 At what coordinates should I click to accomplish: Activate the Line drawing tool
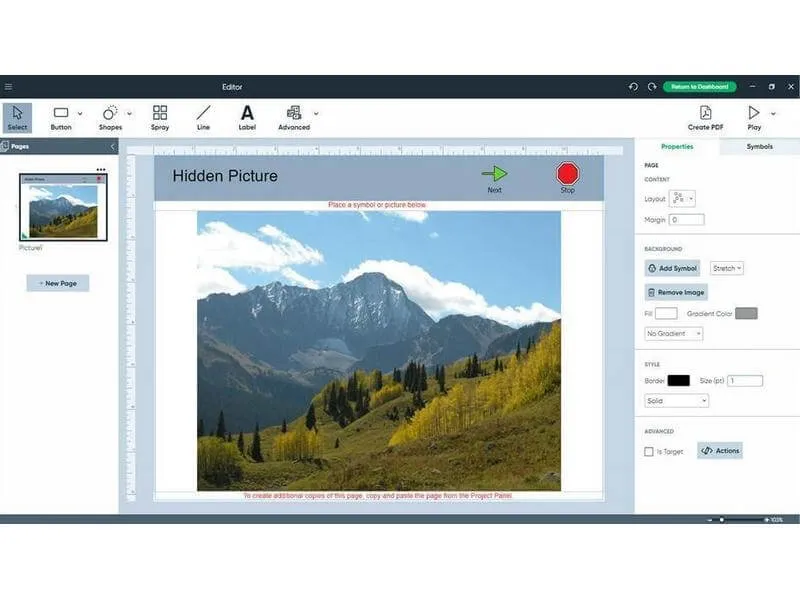tap(203, 117)
